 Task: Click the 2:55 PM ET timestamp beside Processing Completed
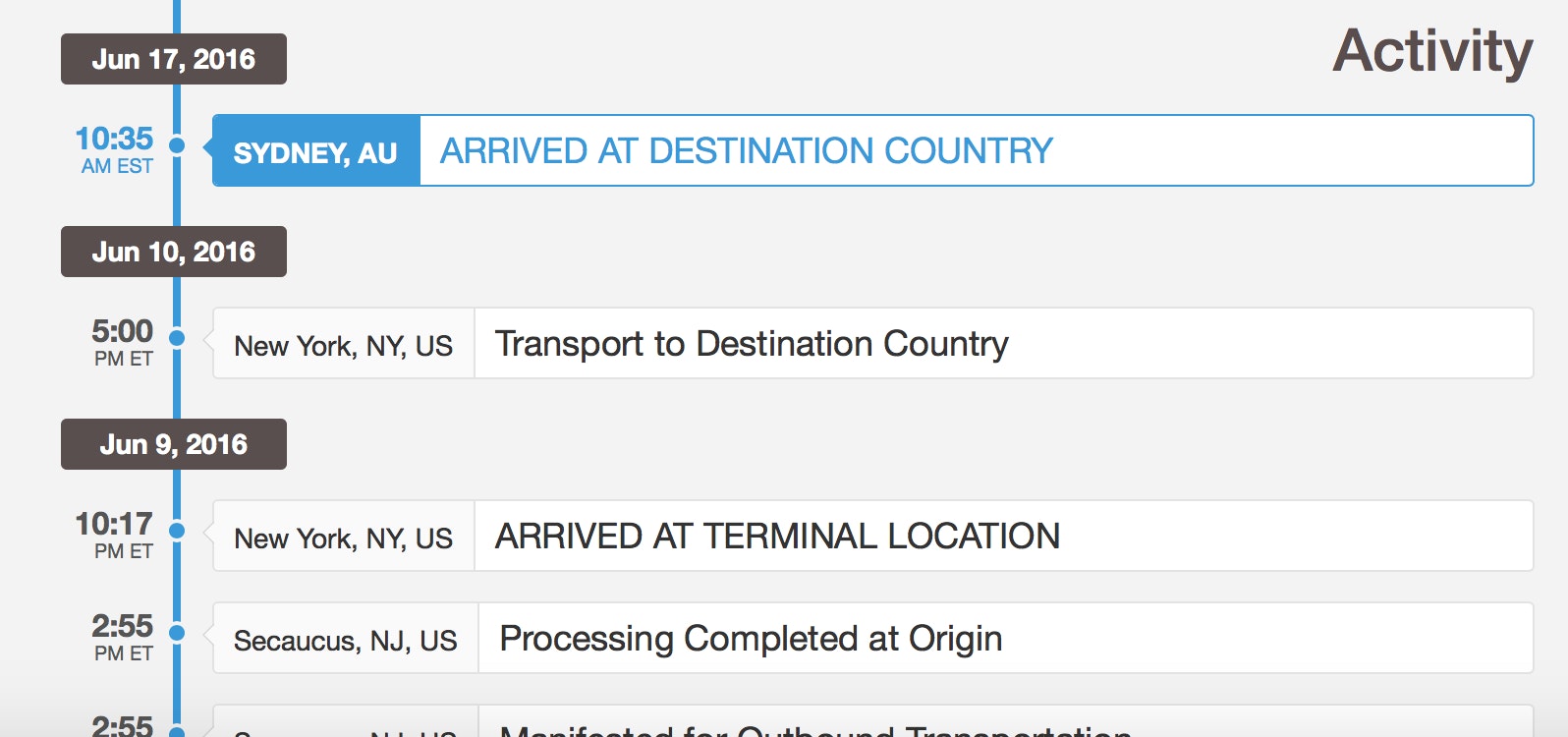click(x=122, y=636)
